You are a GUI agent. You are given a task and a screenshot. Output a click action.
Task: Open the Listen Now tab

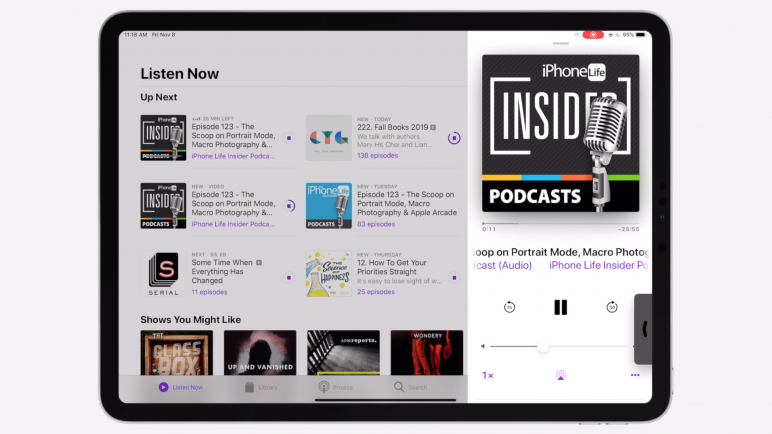pos(181,387)
